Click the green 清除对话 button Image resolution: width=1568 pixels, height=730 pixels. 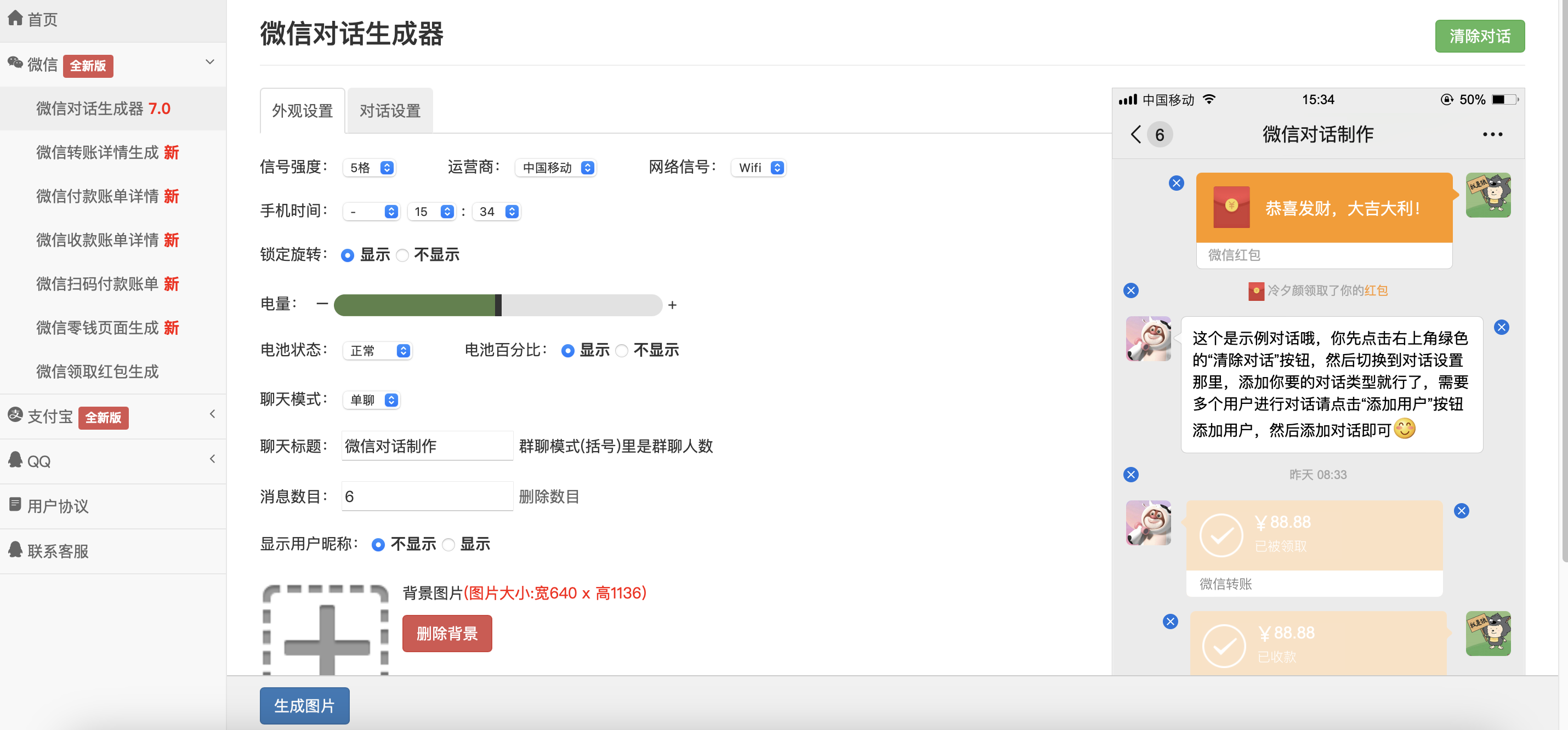[x=1480, y=37]
